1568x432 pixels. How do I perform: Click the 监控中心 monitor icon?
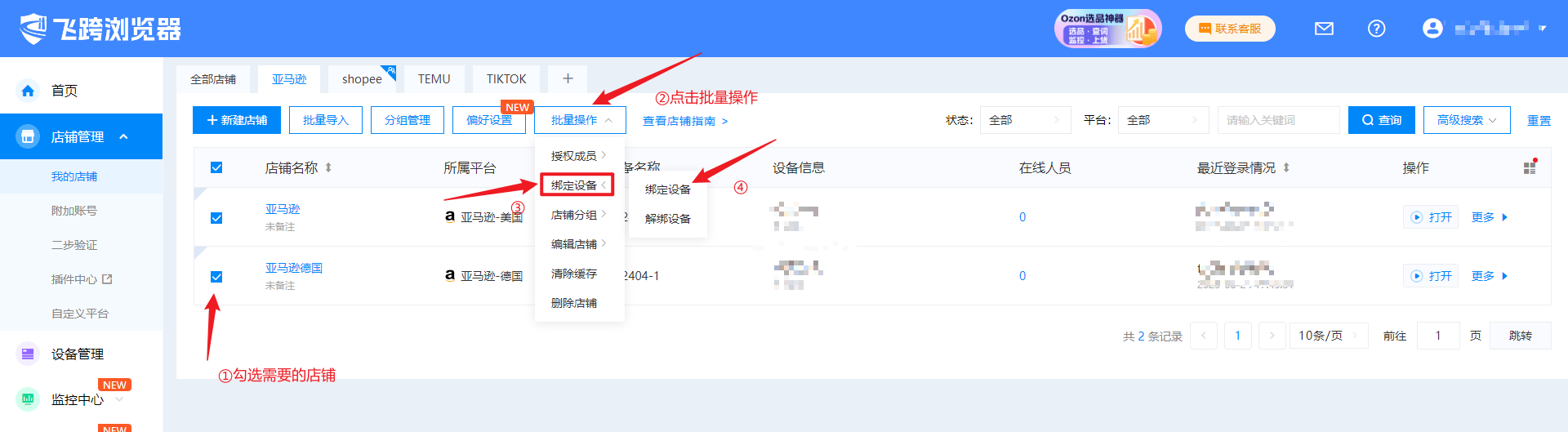tap(28, 399)
